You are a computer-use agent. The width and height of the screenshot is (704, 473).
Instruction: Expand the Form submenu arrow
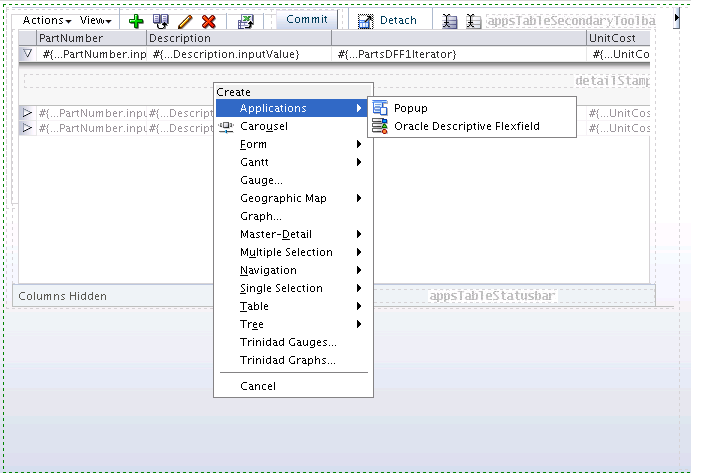(x=359, y=144)
